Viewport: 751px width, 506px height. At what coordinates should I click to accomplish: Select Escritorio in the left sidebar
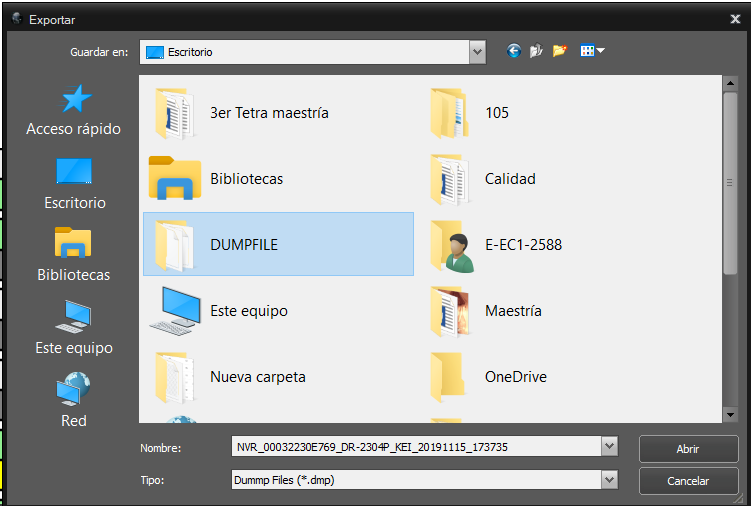[74, 184]
